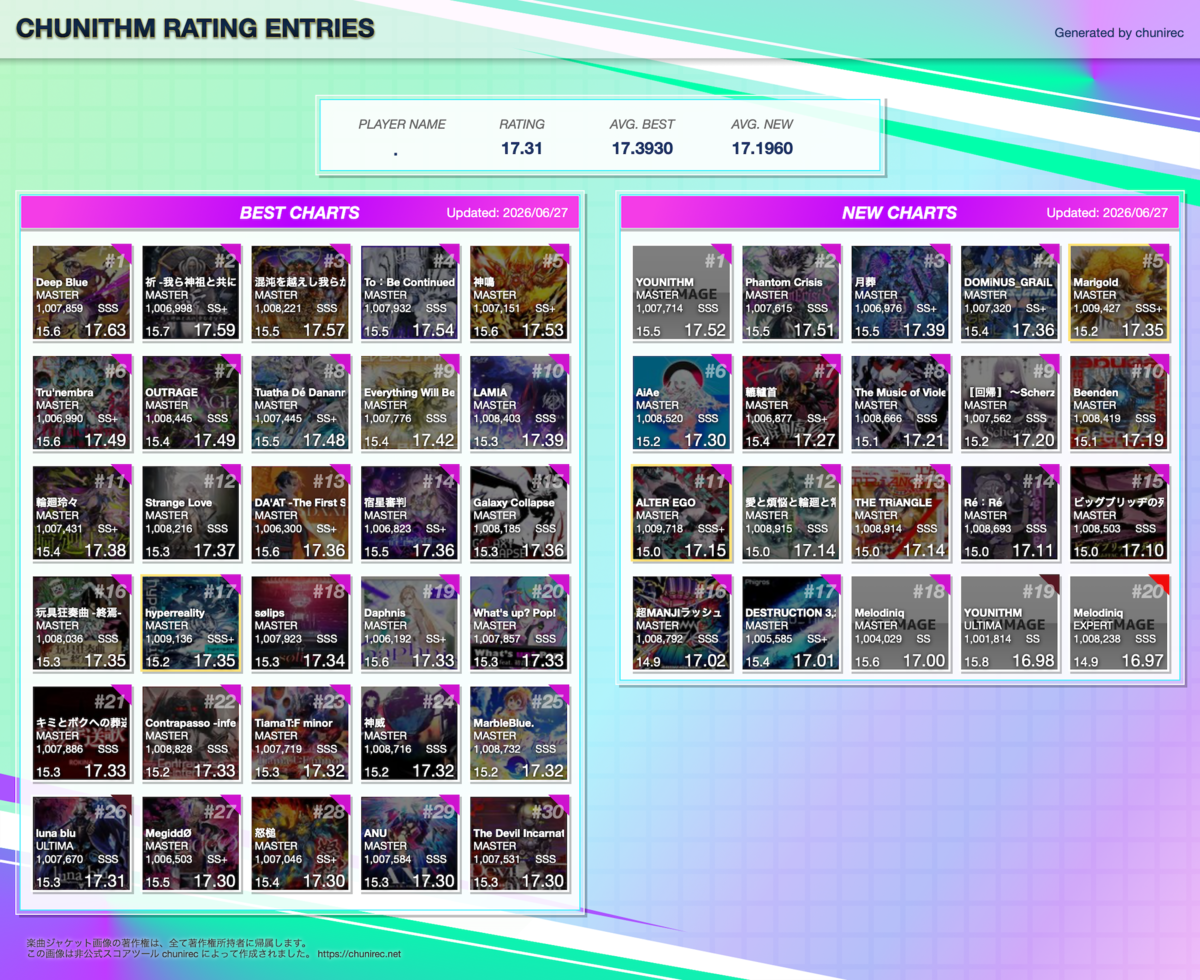
Task: Open the Beenden chart card
Action: (1118, 403)
